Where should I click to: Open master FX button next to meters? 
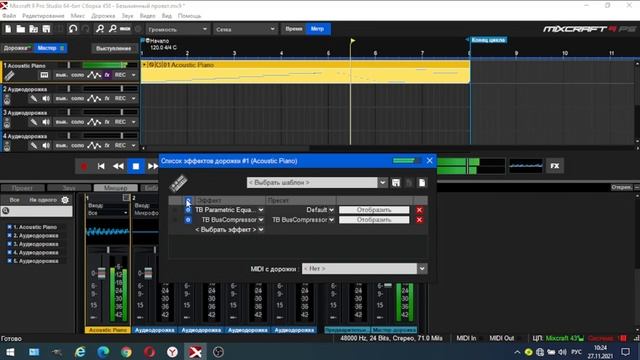click(555, 166)
